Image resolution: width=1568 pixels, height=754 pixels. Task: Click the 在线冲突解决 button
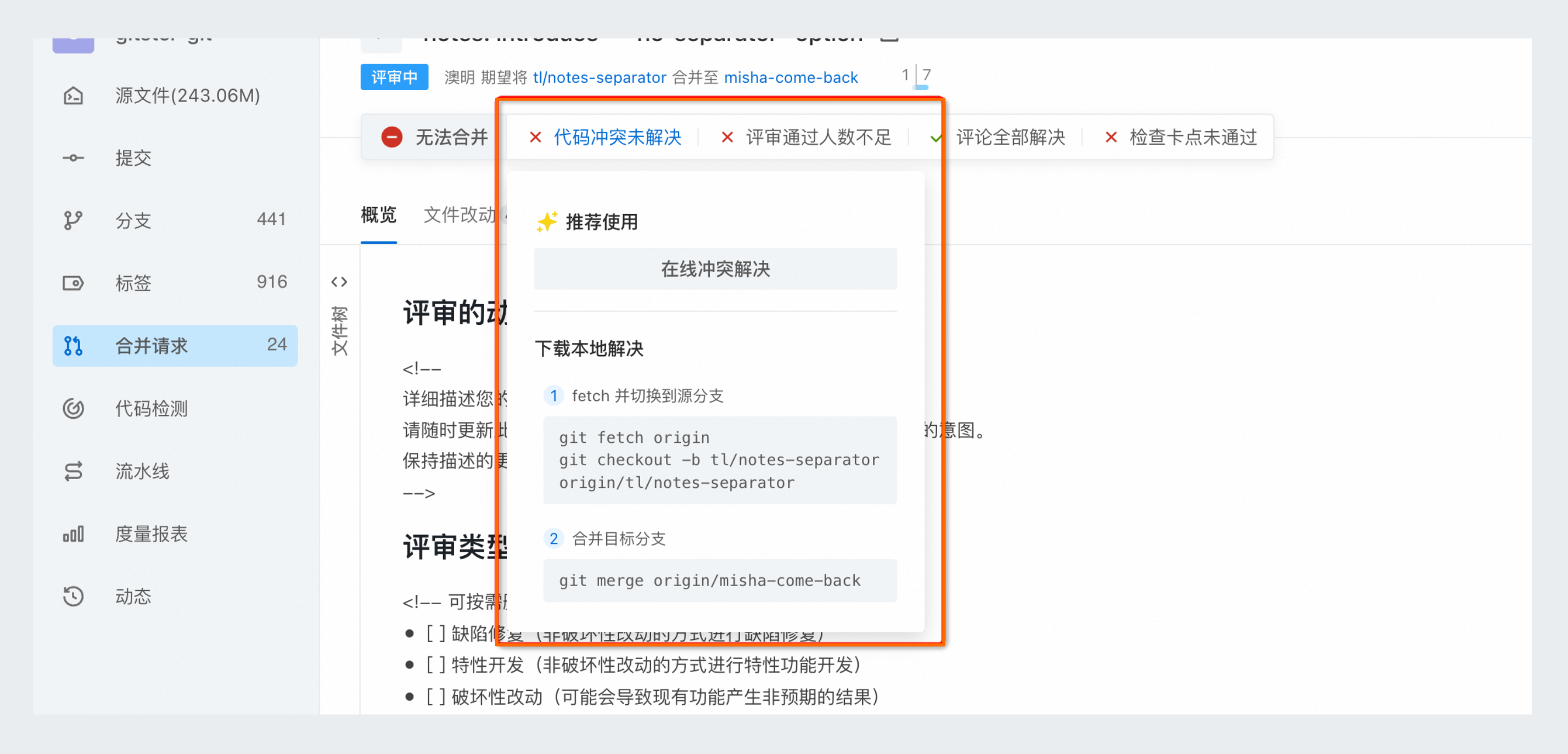tap(715, 268)
